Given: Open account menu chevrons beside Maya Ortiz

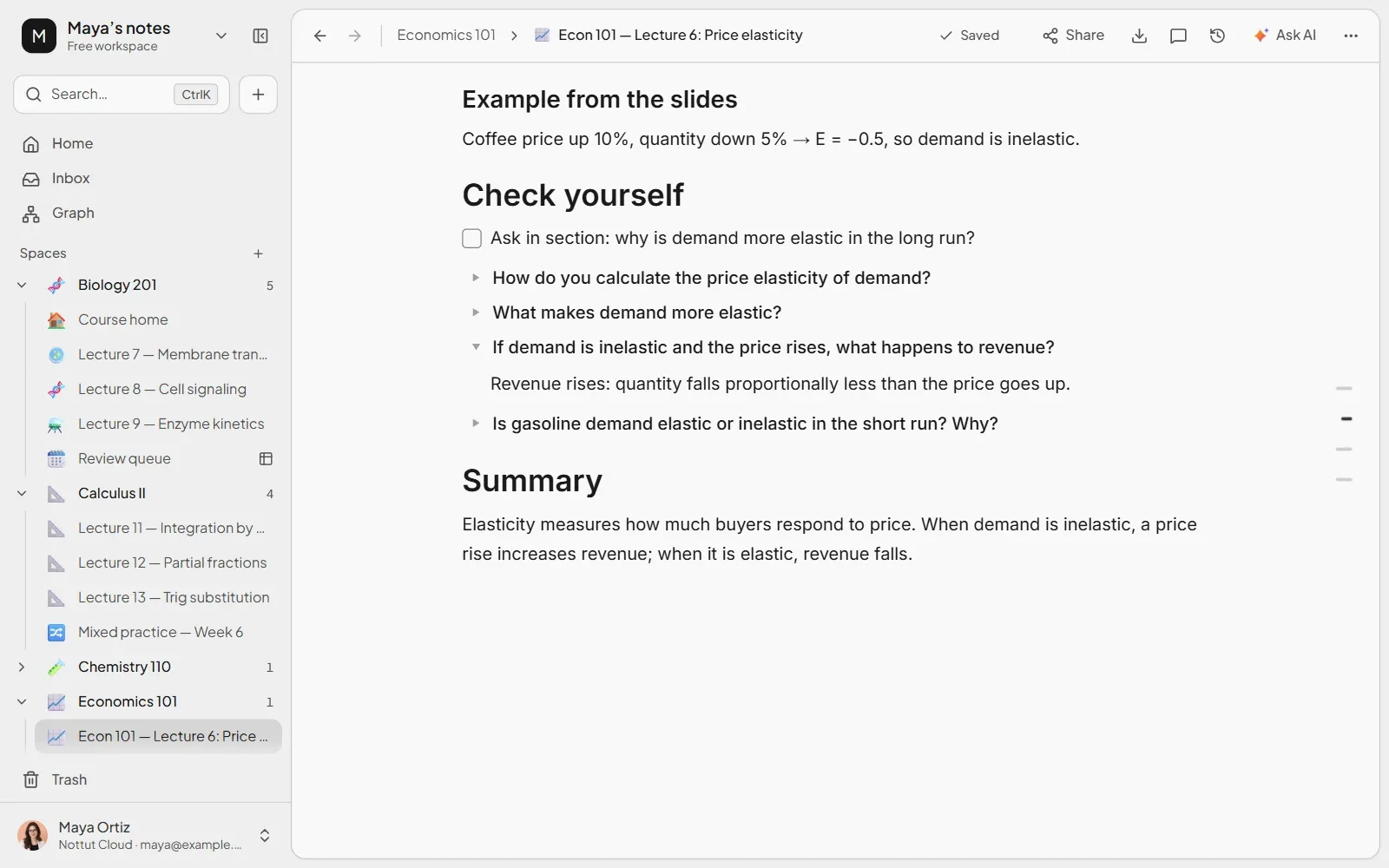Looking at the screenshot, I should pos(265,835).
